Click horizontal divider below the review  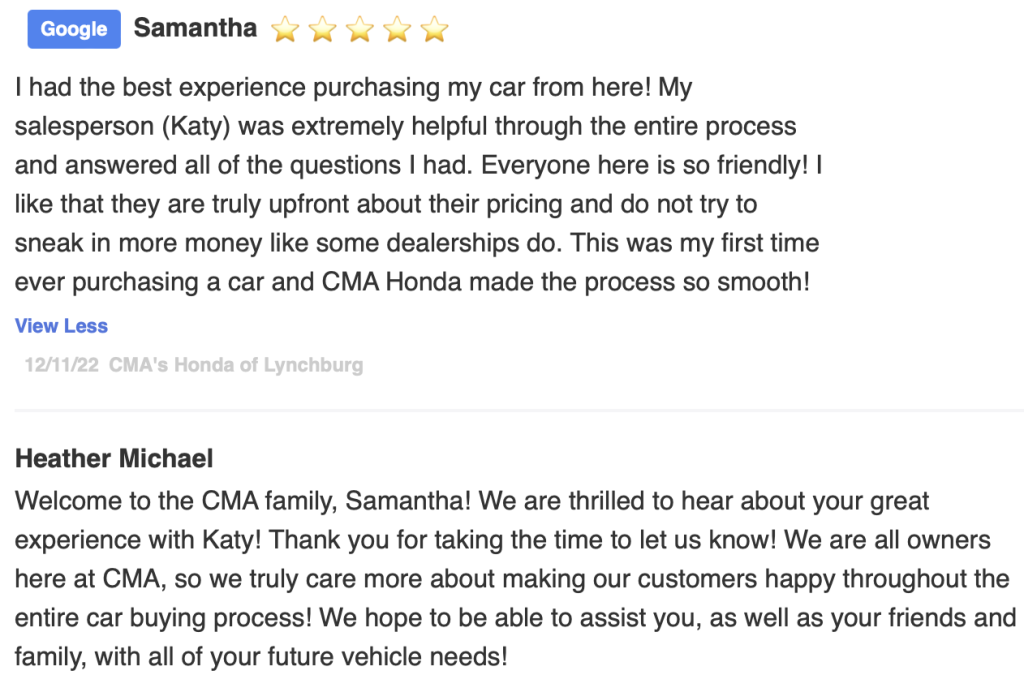[519, 411]
